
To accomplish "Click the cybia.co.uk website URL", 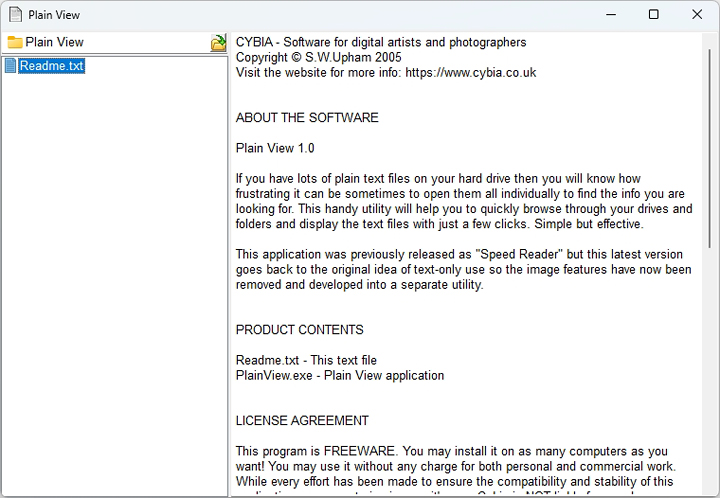I will tap(470, 72).
